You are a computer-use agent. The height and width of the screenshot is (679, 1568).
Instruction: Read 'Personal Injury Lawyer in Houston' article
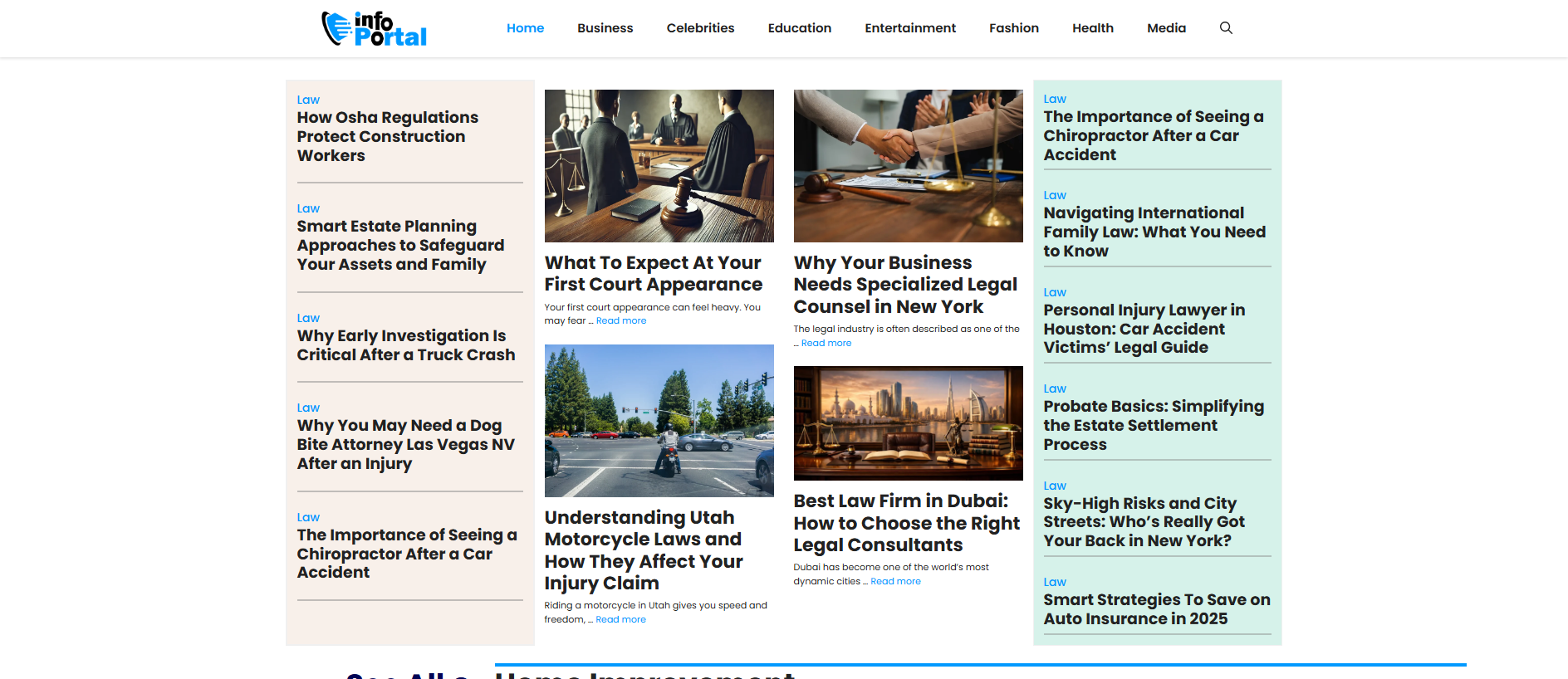[1144, 329]
